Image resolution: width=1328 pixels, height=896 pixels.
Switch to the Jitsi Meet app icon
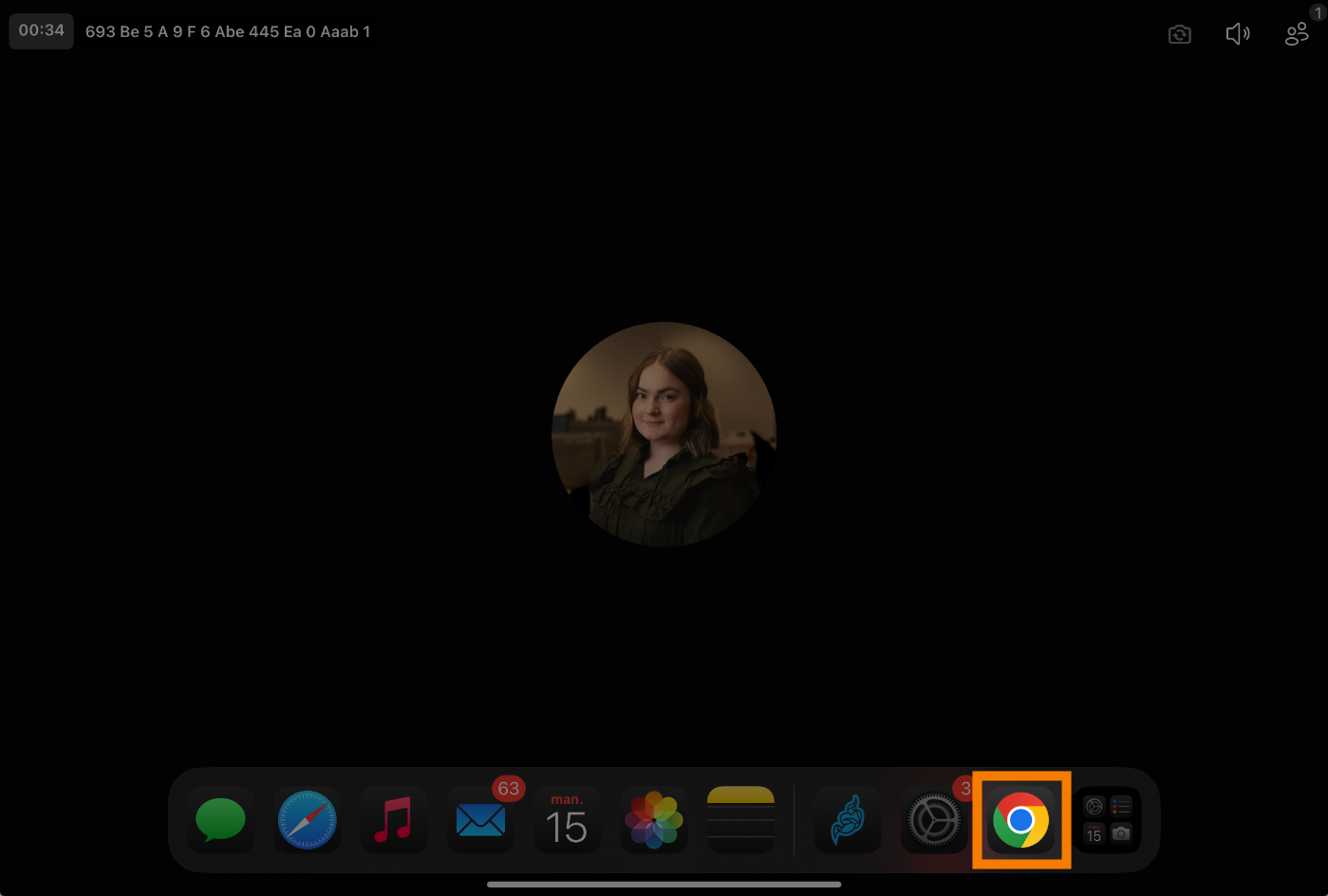tap(848, 820)
